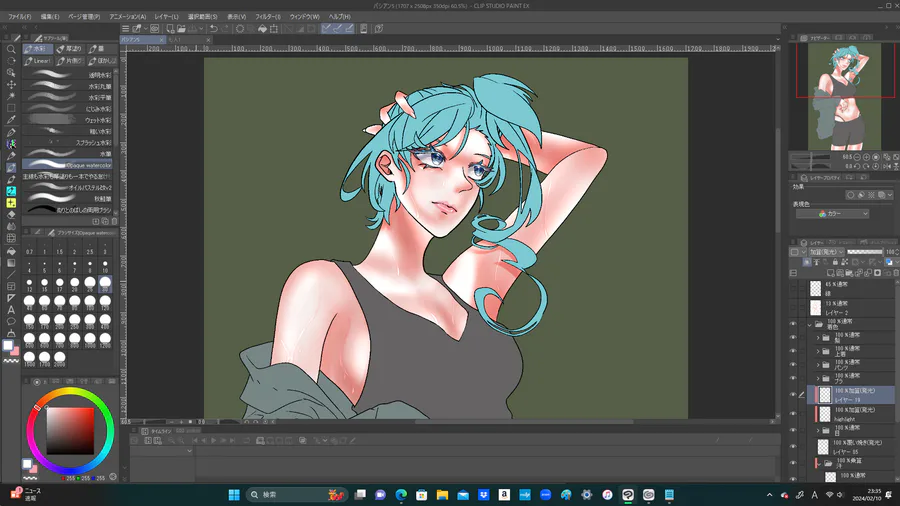The width and height of the screenshot is (900, 506).
Task: Select the cyan decoration tool icon
Action: coord(11,191)
